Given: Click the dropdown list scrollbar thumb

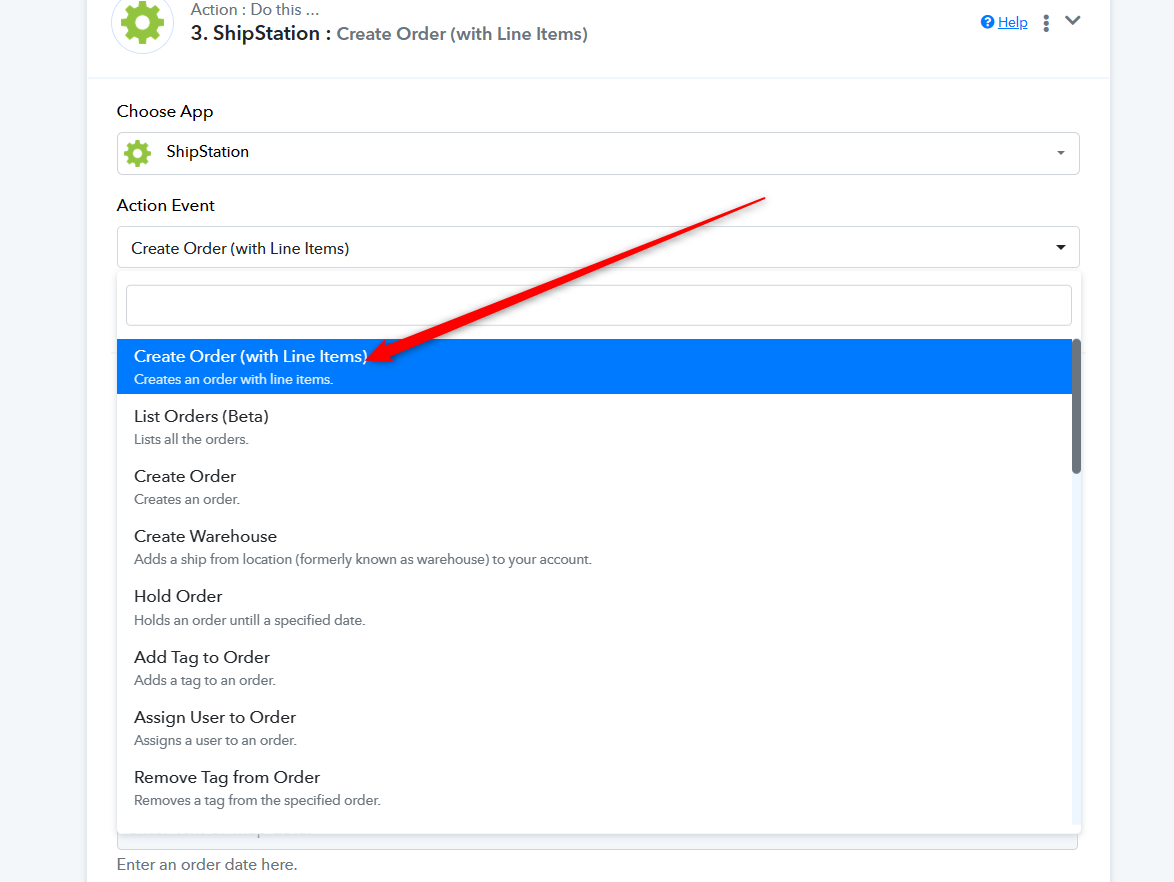Looking at the screenshot, I should click(x=1076, y=407).
